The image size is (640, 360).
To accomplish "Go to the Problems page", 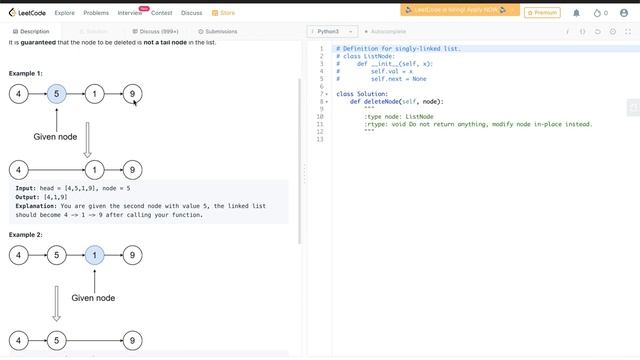I will 96,13.
